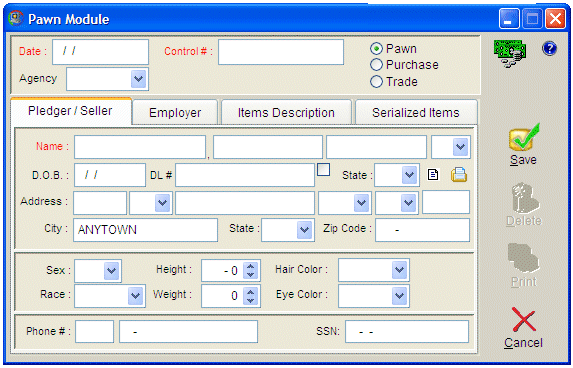Screen dimensions: 573x368
Task: Tick the checkbox next to DL # field
Action: tap(323, 170)
